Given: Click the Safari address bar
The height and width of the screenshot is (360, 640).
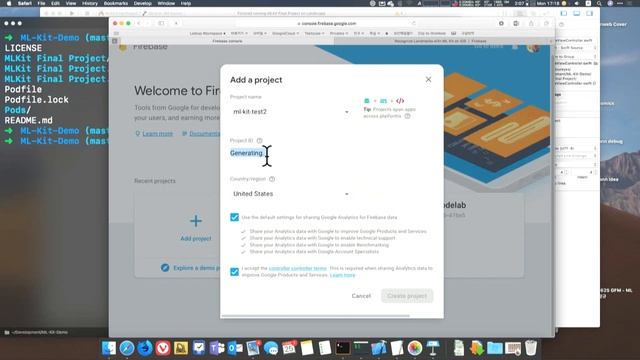Looking at the screenshot, I should 327,24.
